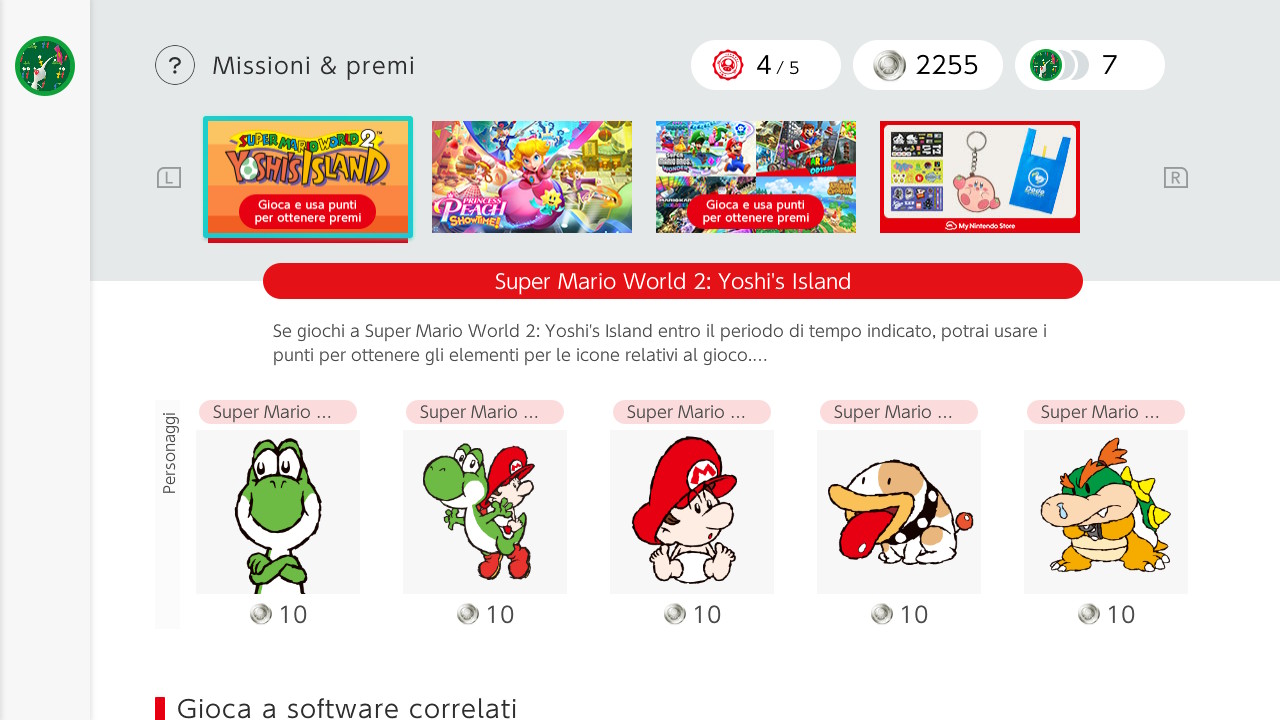Open the icon parts counter showing 7
Viewport: 1280px width, 720px height.
click(x=1090, y=65)
